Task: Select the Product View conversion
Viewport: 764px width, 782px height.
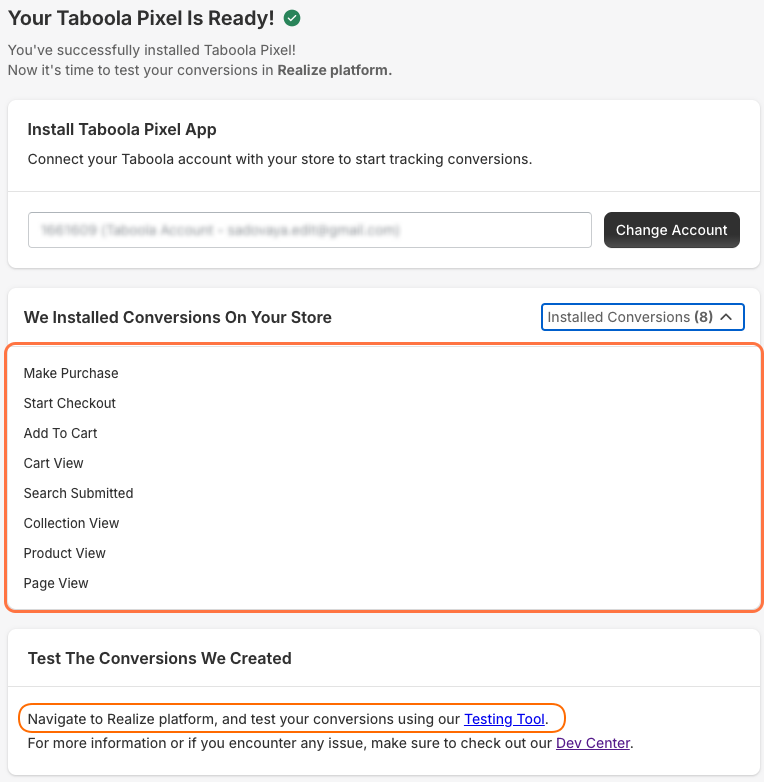Action: tap(64, 553)
